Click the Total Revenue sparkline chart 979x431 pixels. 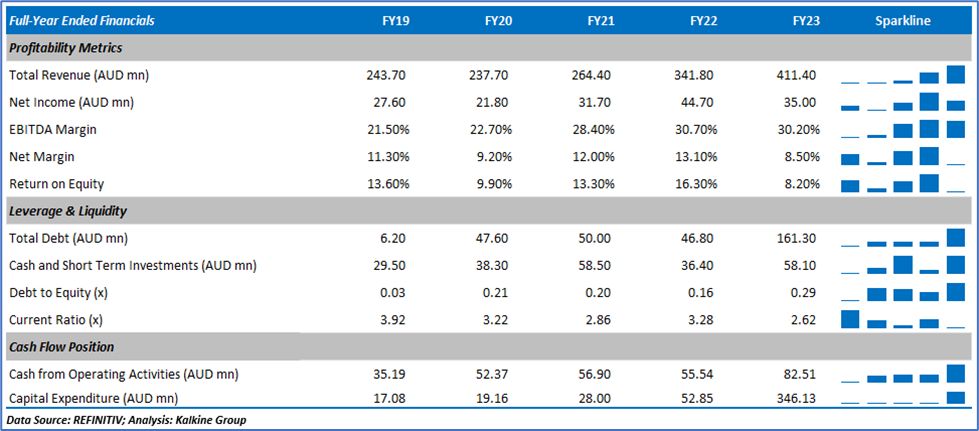pos(903,75)
